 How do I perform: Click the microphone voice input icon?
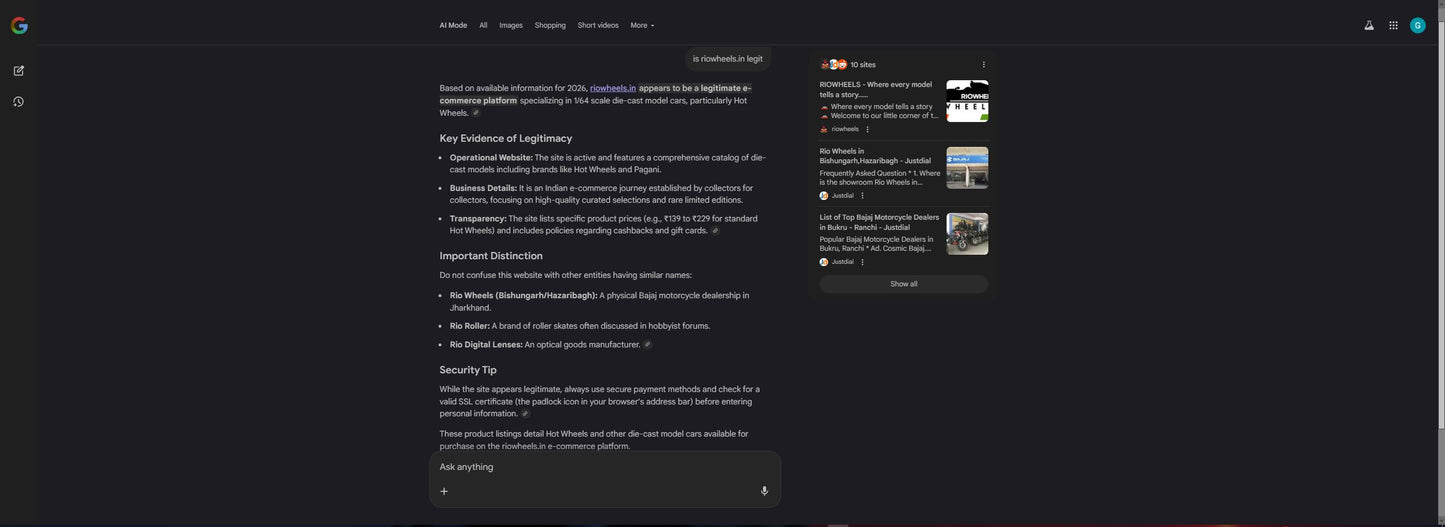pos(764,491)
